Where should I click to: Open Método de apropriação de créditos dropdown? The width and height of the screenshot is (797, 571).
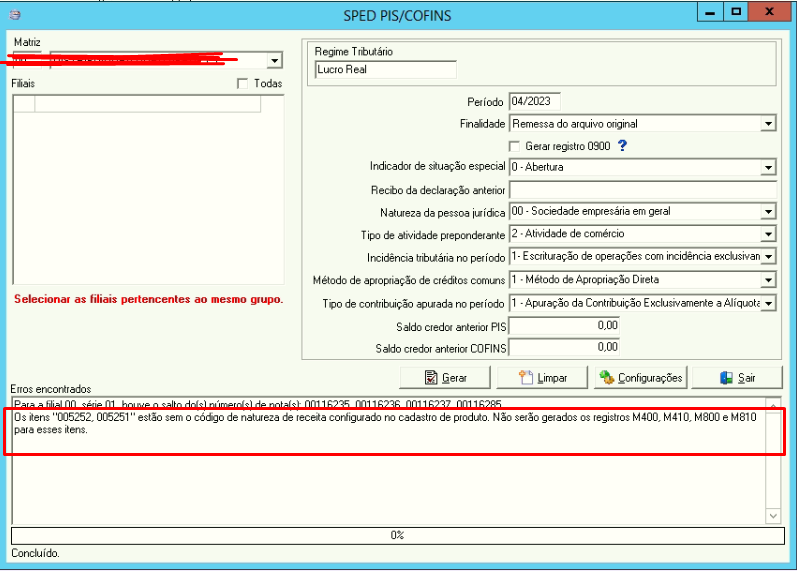click(x=768, y=280)
